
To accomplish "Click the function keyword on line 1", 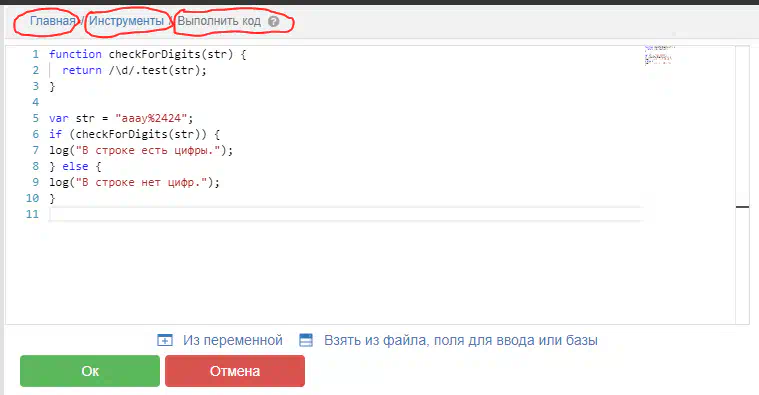I will 76,54.
